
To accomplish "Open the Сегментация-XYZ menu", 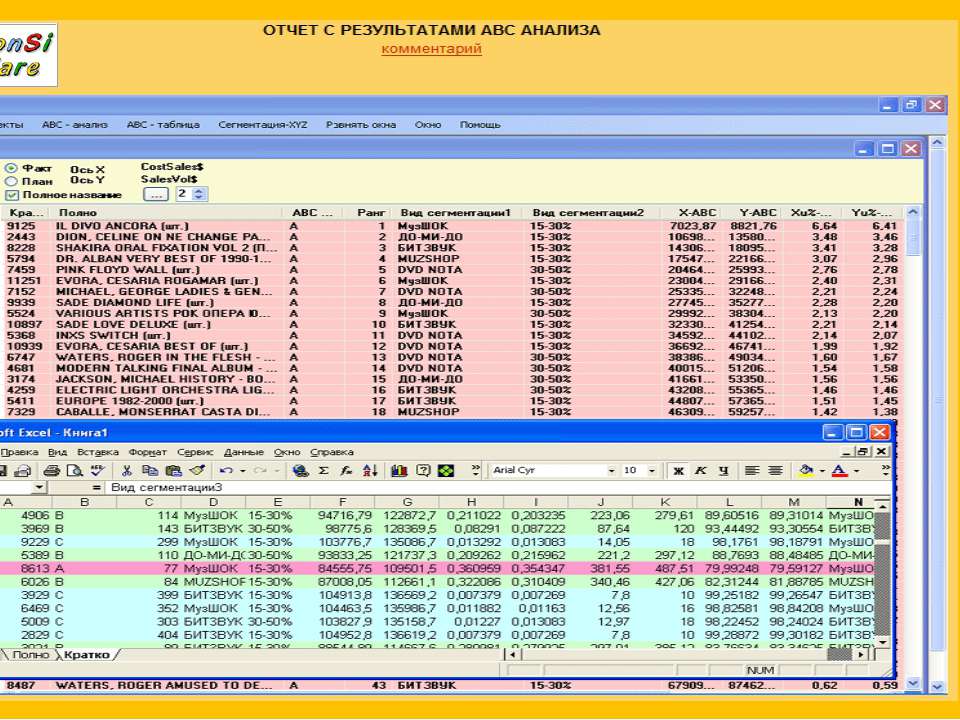I will click(263, 124).
